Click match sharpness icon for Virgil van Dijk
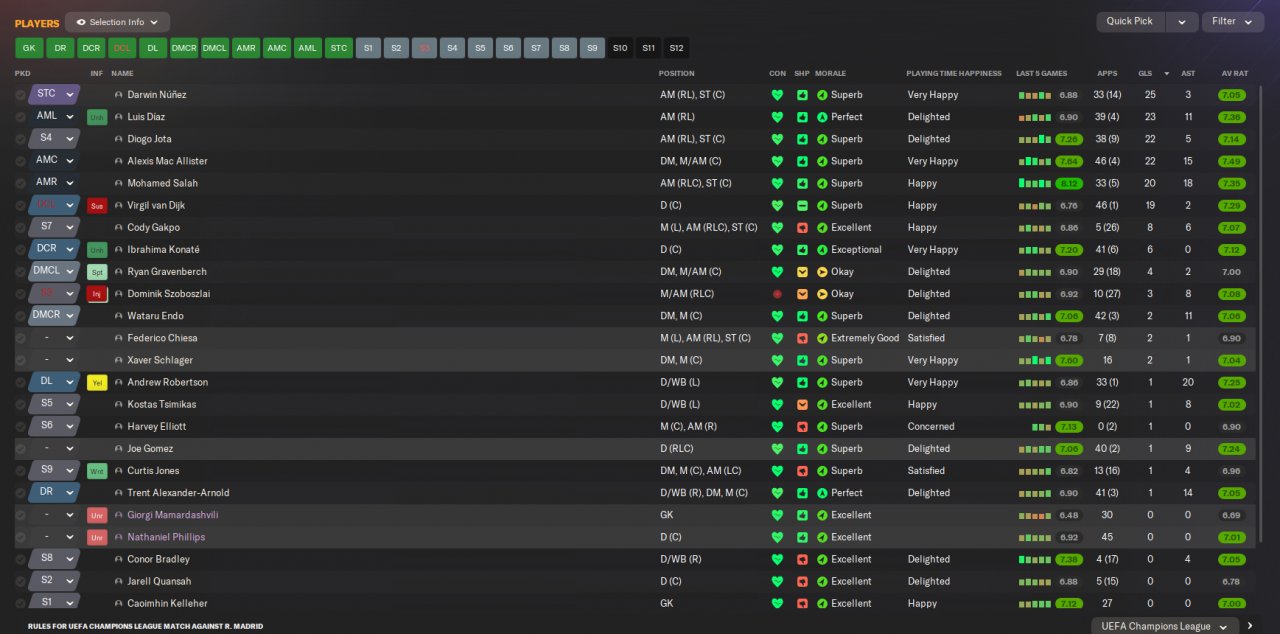The width and height of the screenshot is (1280, 634). (802, 205)
